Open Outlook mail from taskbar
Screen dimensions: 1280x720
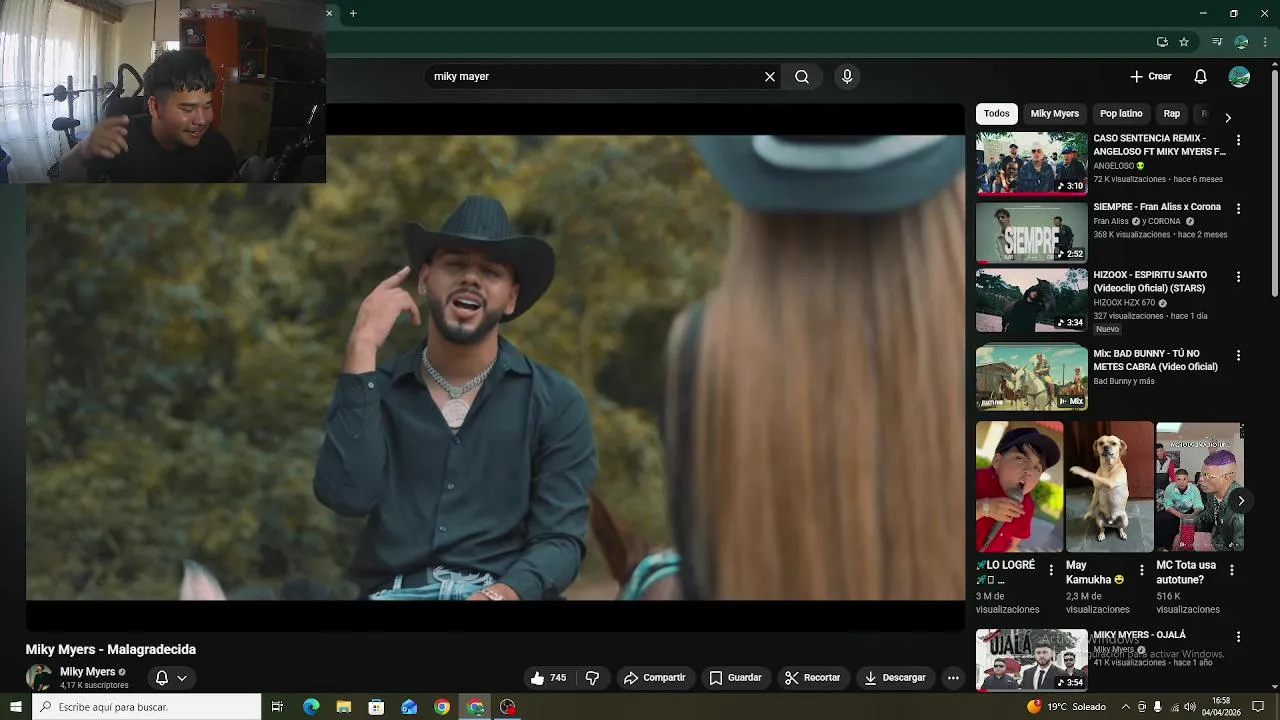click(409, 707)
